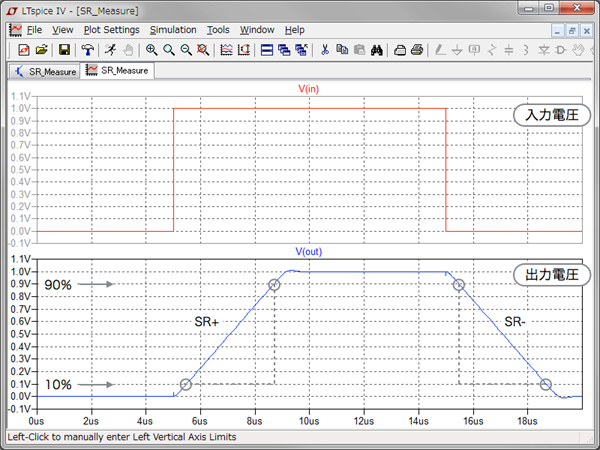Click the Tile windows horizontally icon
This screenshot has width=600, height=450.
(x=267, y=49)
